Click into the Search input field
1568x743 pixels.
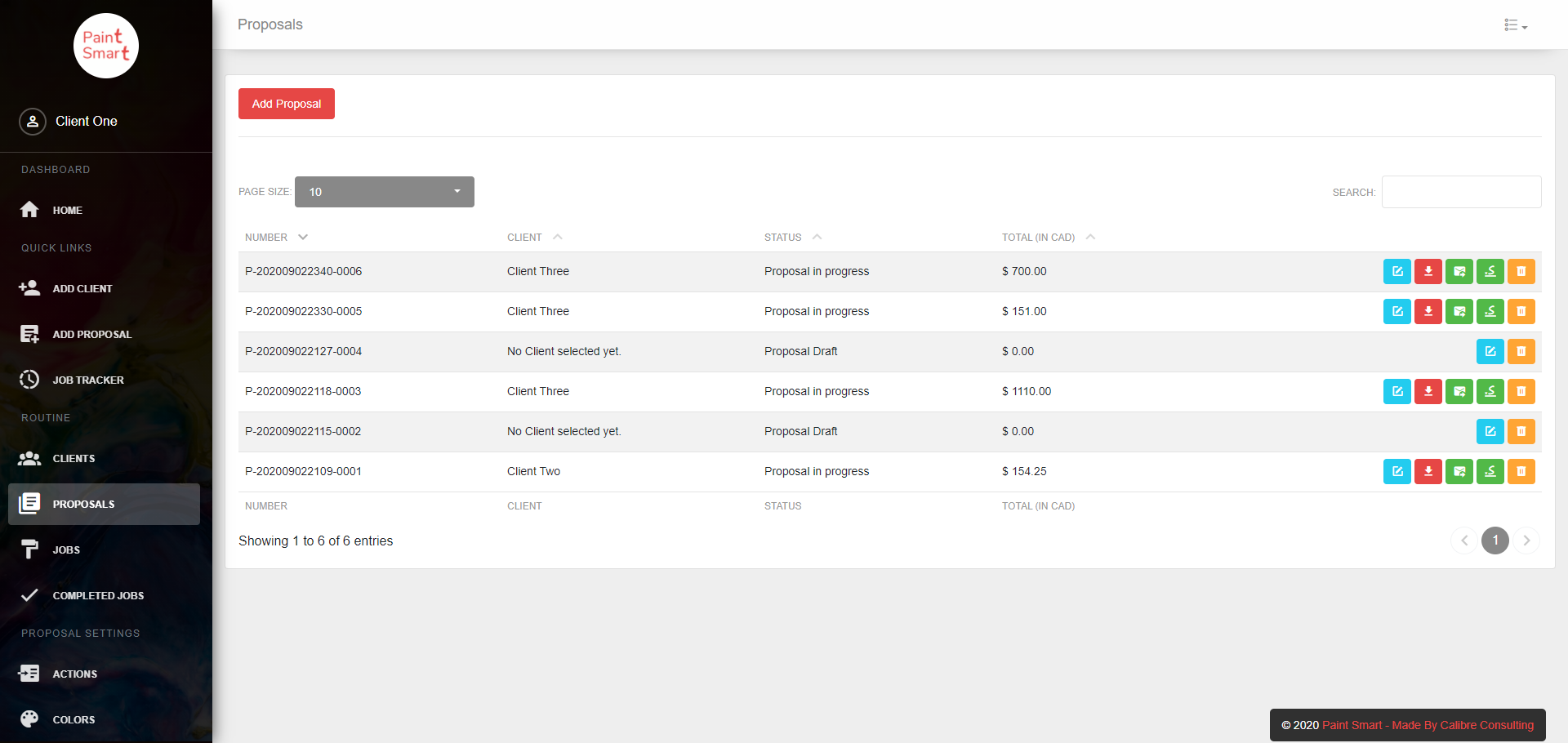click(1461, 192)
